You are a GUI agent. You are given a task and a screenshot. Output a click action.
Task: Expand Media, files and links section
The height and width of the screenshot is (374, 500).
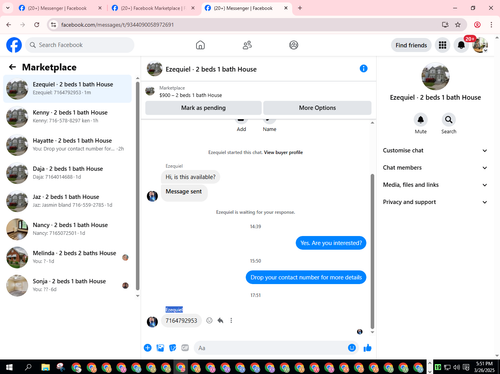click(x=435, y=185)
